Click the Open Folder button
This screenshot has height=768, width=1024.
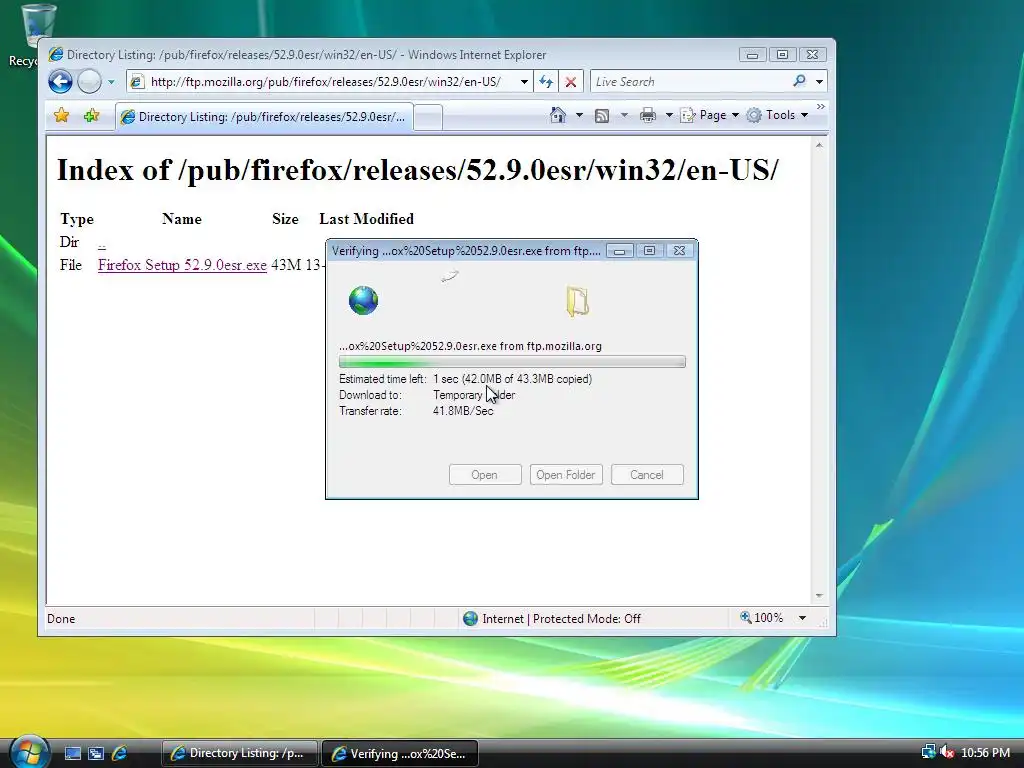[566, 475]
